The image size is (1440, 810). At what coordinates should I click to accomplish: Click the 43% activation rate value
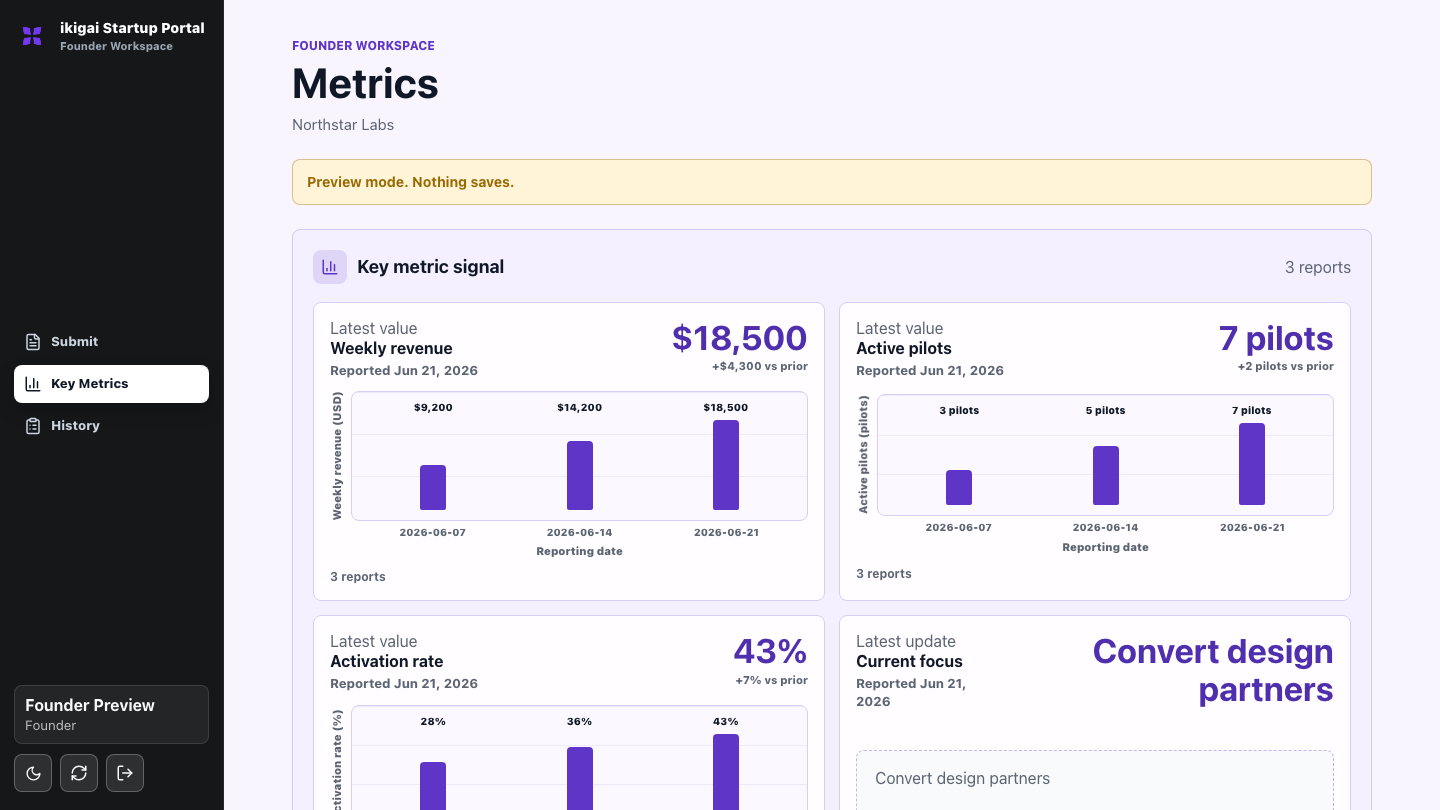(x=770, y=651)
